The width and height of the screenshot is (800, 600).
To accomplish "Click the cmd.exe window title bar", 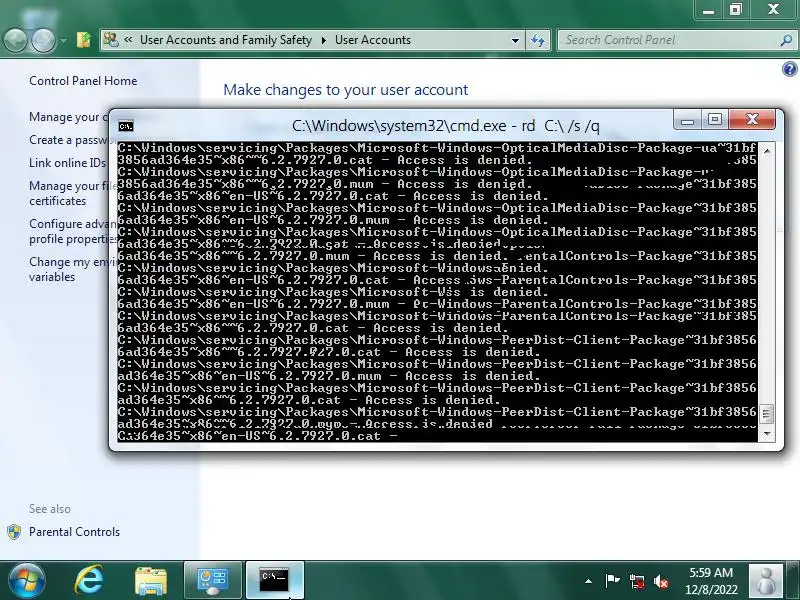I will (x=445, y=126).
